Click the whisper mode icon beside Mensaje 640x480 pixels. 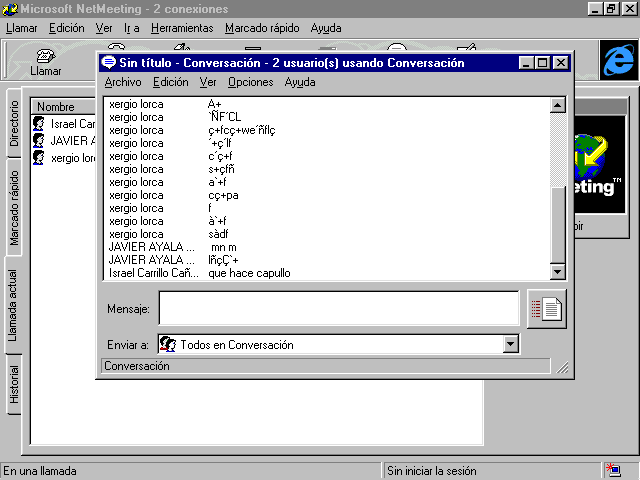(x=547, y=309)
